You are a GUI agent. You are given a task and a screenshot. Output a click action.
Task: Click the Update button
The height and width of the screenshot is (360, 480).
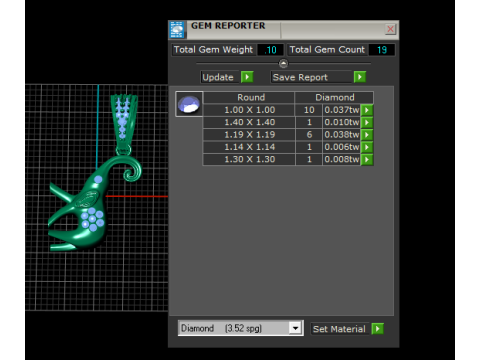(x=219, y=77)
